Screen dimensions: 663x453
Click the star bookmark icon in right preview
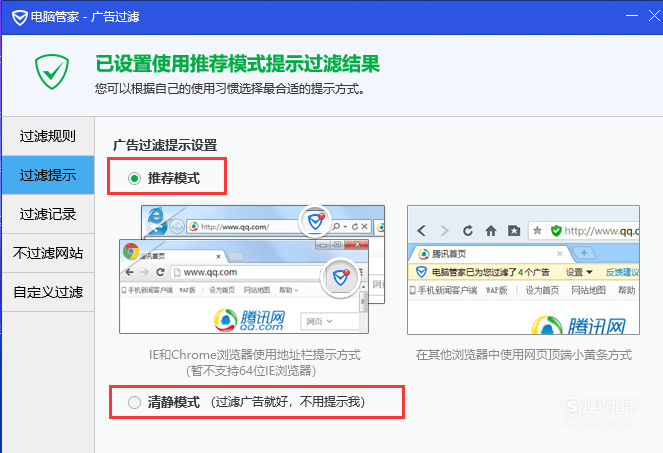537,231
